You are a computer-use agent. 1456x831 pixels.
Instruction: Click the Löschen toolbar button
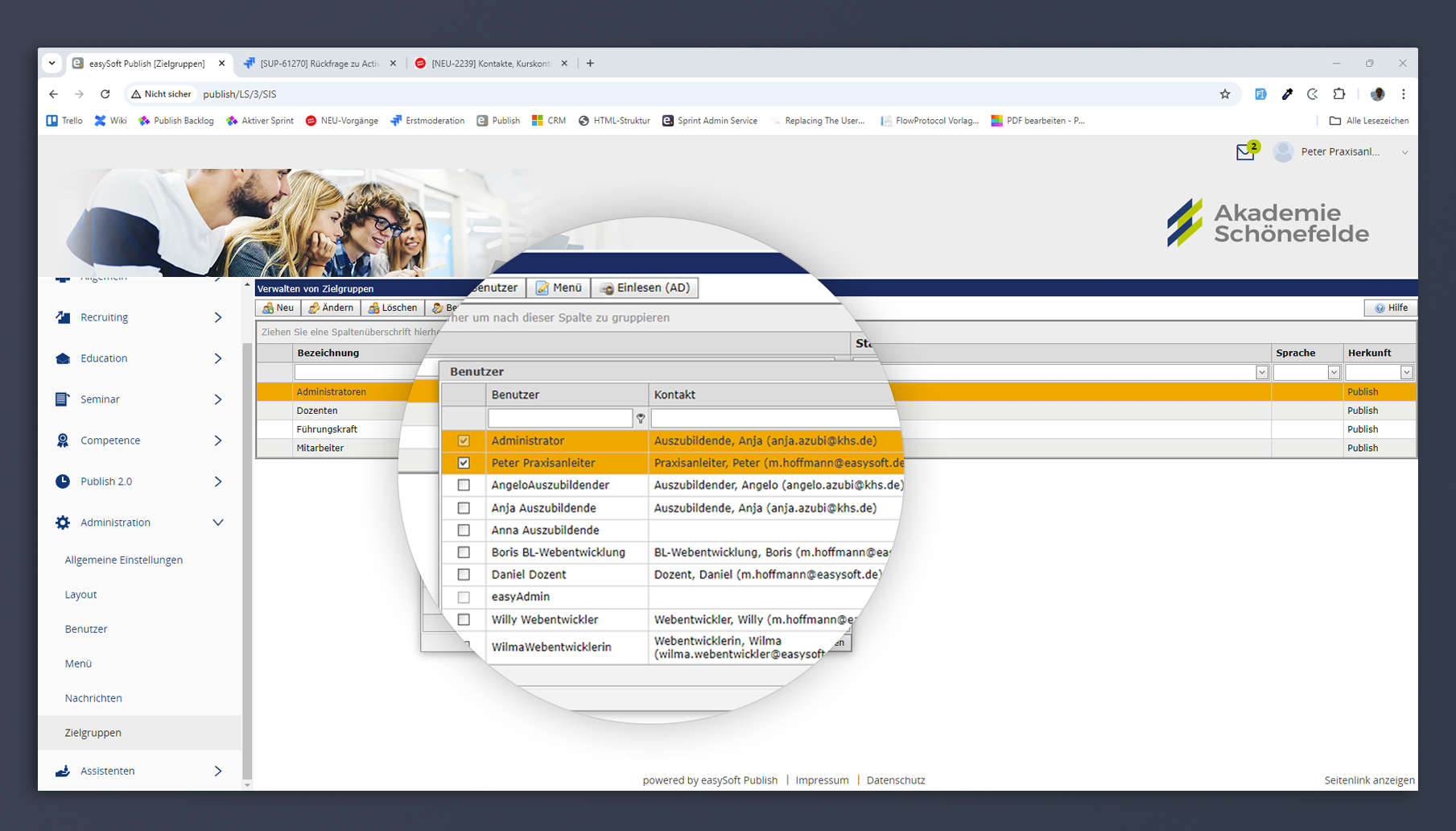tap(393, 308)
